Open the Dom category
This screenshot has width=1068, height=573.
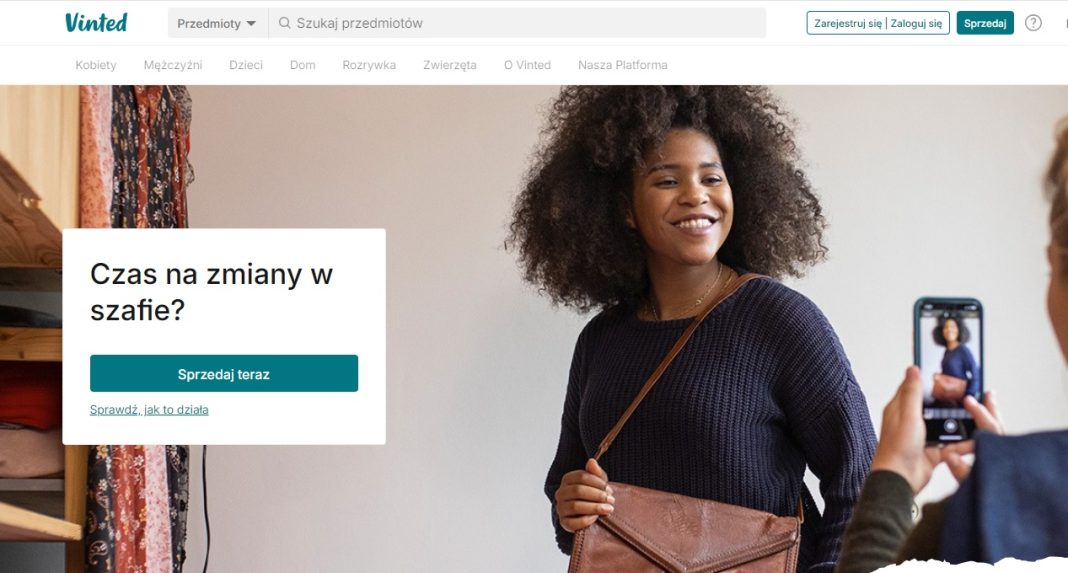point(302,65)
